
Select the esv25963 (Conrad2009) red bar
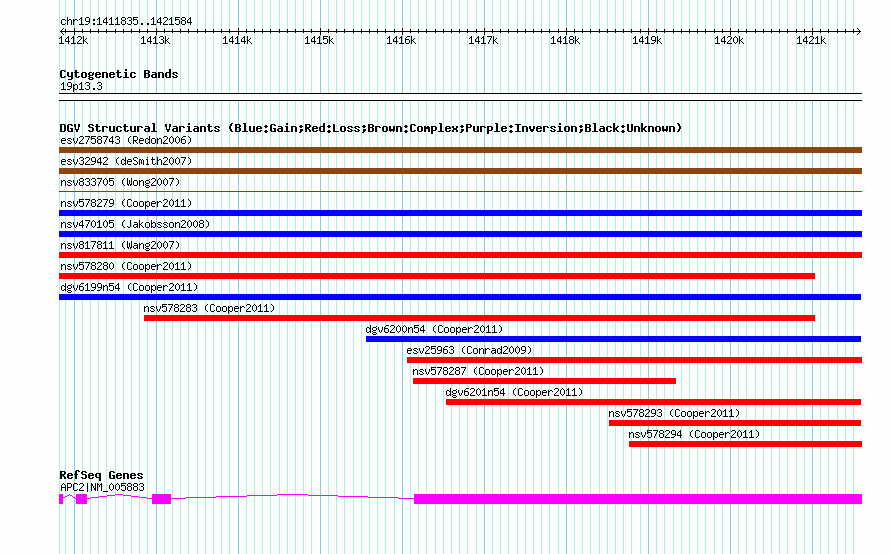(635, 360)
